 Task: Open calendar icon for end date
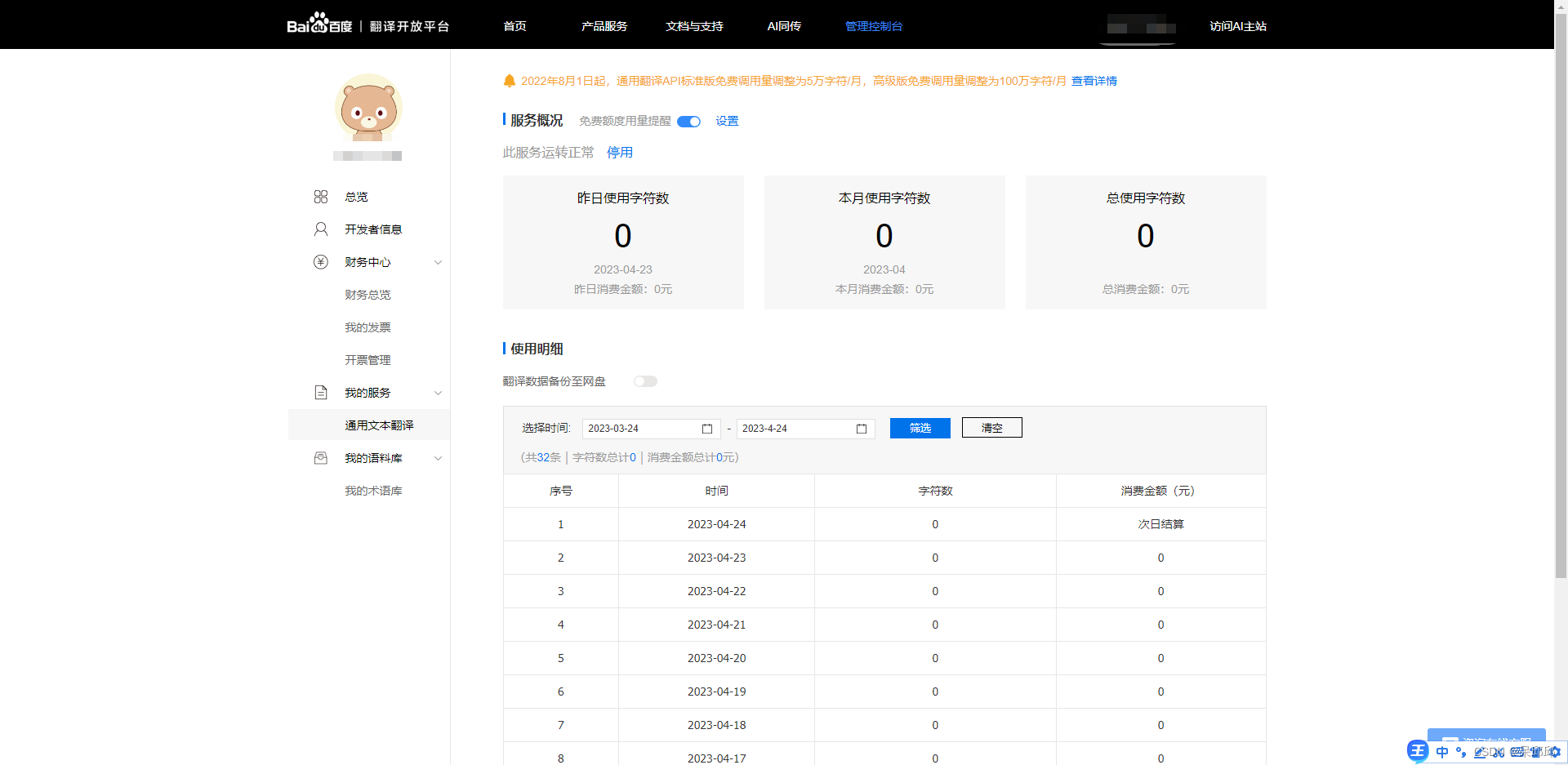point(862,429)
